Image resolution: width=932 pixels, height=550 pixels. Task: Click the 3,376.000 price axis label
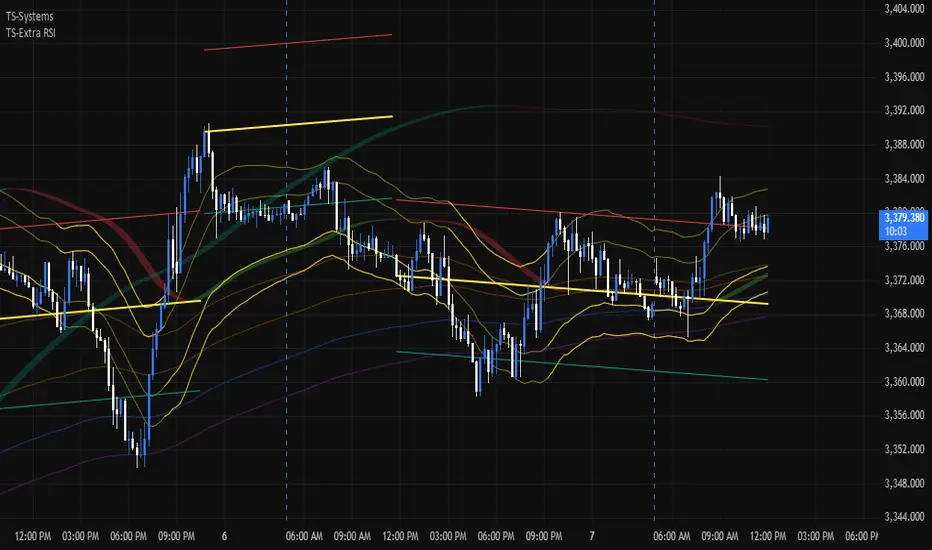tap(904, 246)
